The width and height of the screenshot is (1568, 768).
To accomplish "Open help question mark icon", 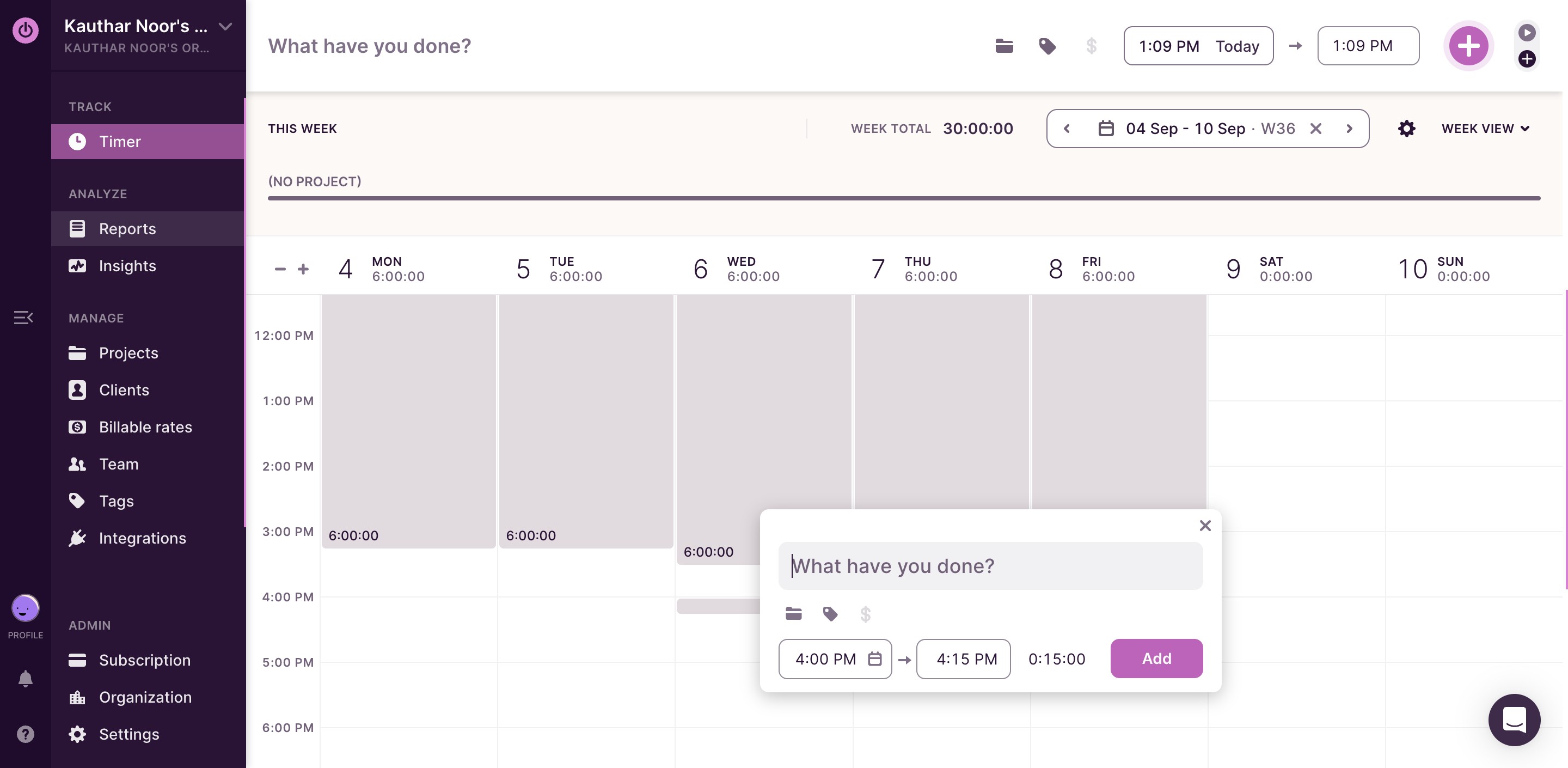I will tap(25, 734).
